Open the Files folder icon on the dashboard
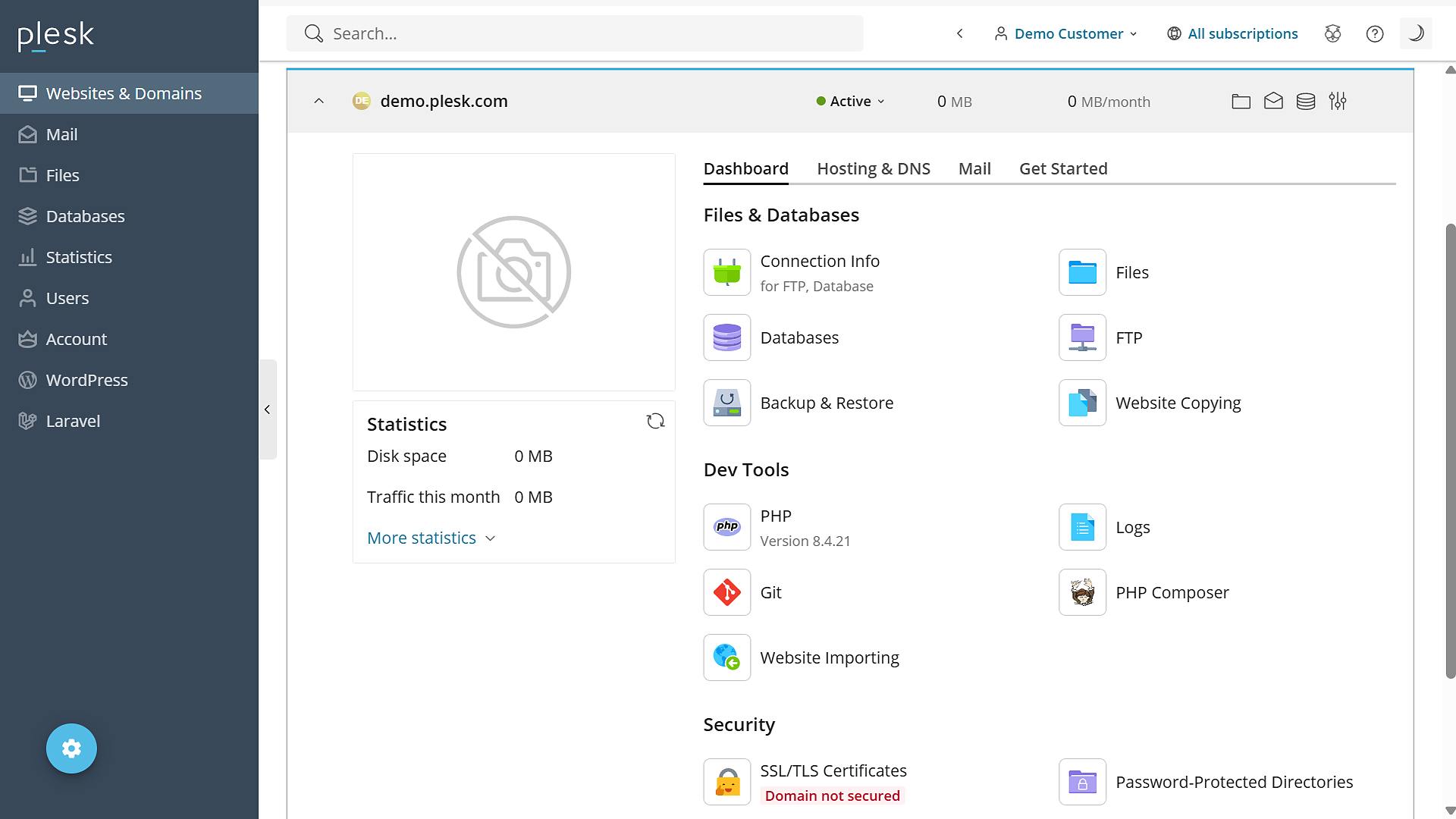This screenshot has height=819, width=1456. coord(1082,272)
